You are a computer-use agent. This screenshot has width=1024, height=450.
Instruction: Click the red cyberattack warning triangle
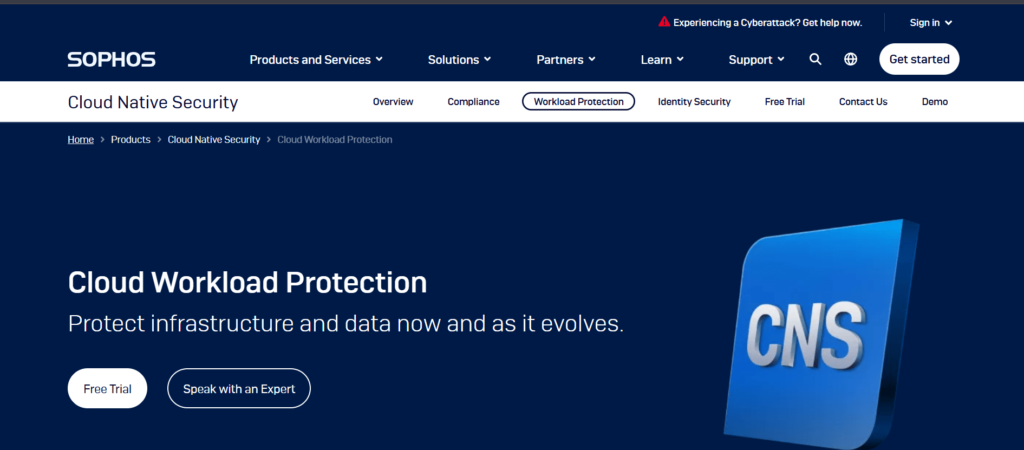pos(664,22)
